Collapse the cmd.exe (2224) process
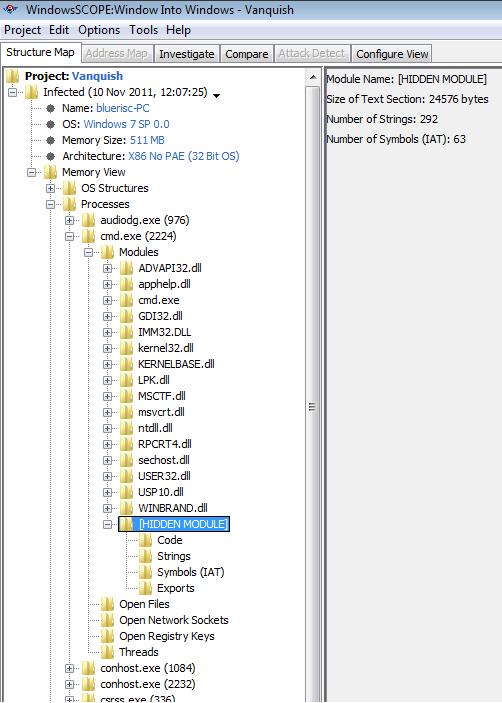The image size is (502, 703). 69,236
